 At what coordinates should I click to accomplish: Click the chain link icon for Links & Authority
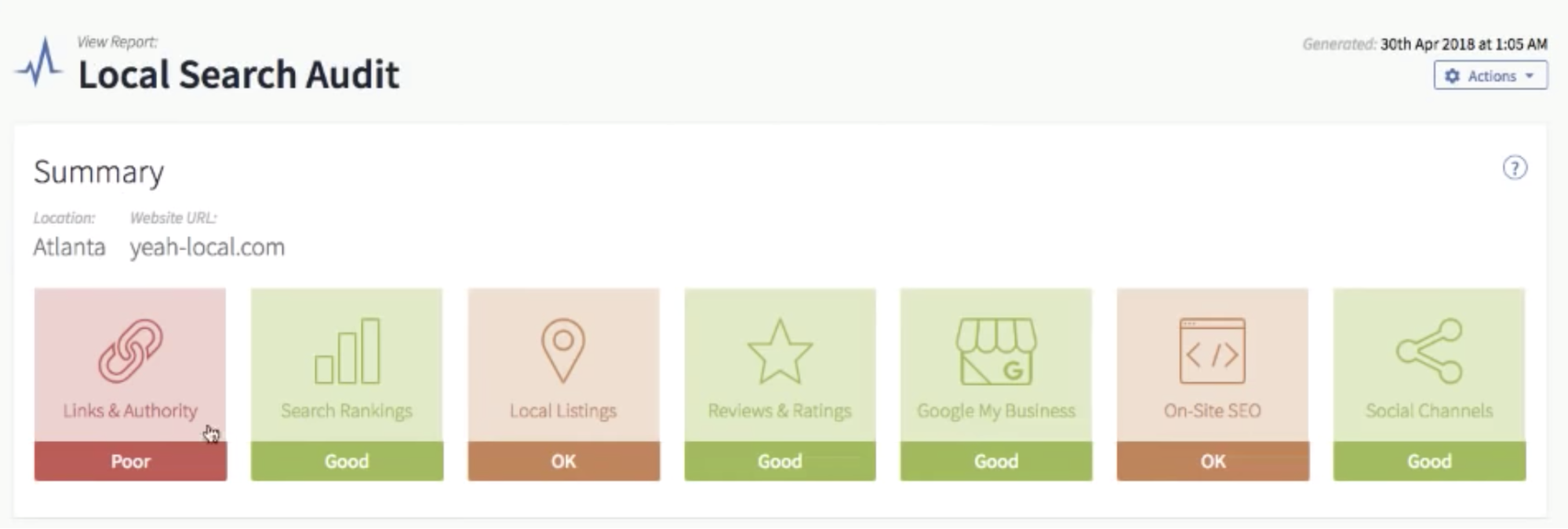[130, 350]
